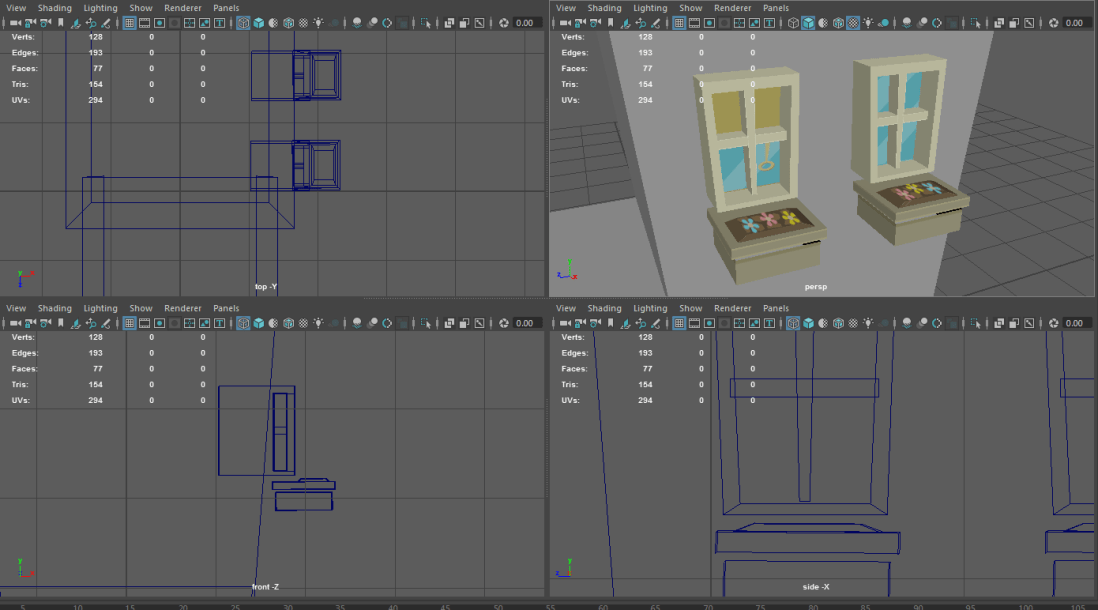Activate the 2D Pan/Zoom tool in persp
Image resolution: width=1098 pixels, height=610 pixels.
pyautogui.click(x=639, y=22)
